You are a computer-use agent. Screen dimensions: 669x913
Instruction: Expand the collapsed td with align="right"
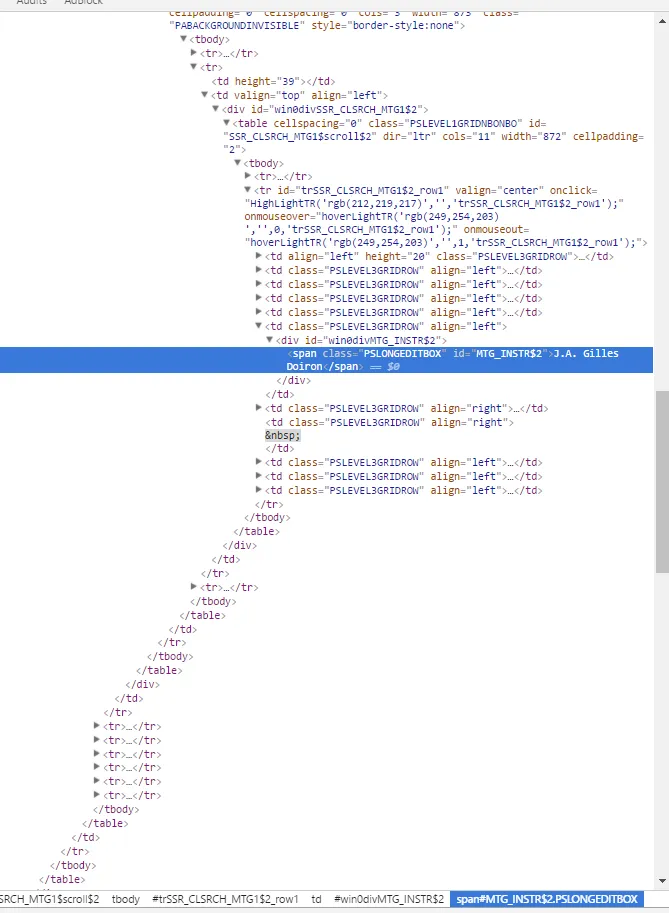259,408
